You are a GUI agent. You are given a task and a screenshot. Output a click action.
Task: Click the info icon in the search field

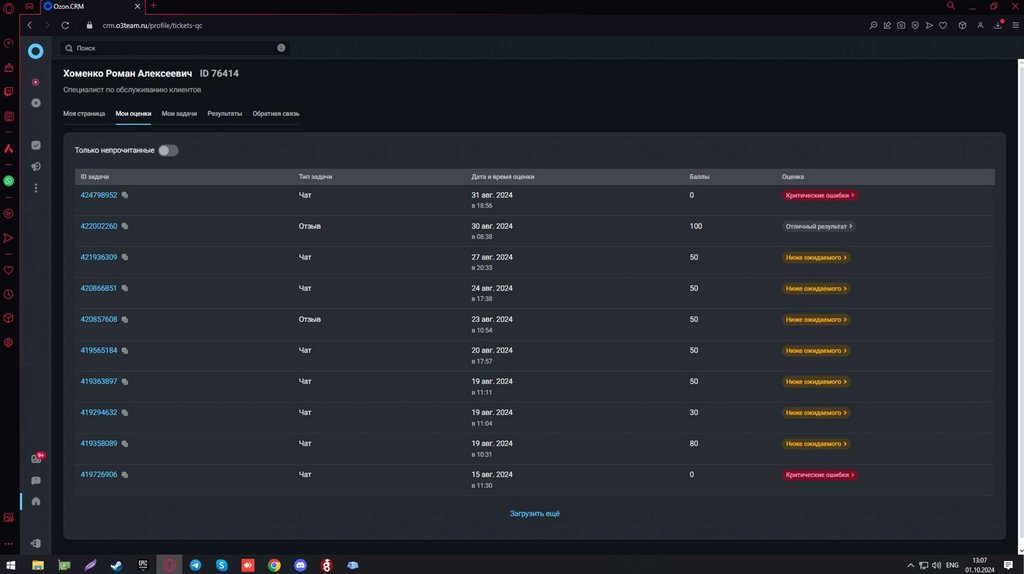click(281, 48)
